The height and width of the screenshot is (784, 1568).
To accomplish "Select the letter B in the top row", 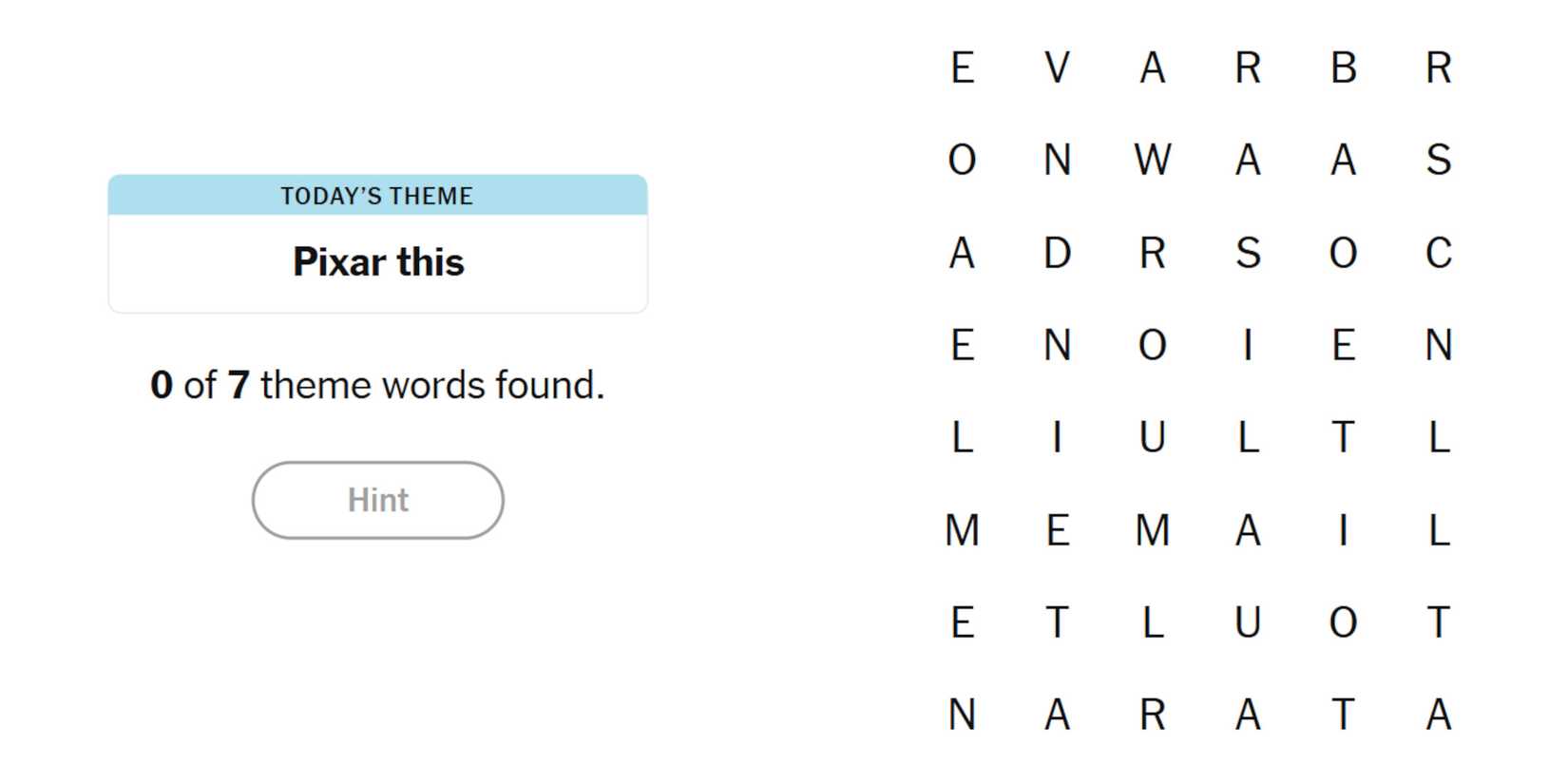I will (x=1343, y=68).
